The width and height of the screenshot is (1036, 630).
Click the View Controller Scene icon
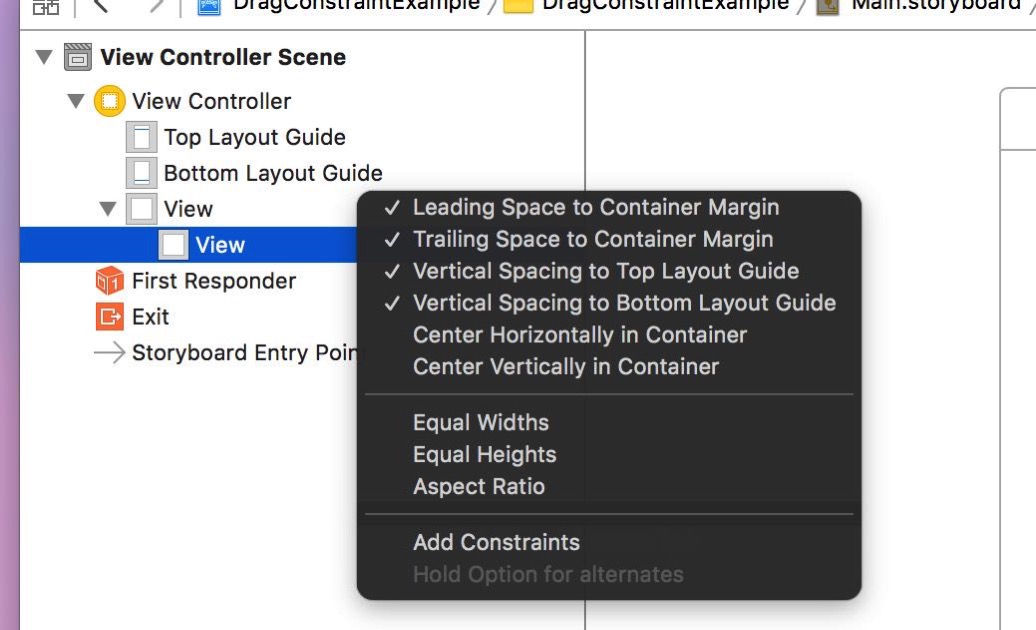point(77,57)
